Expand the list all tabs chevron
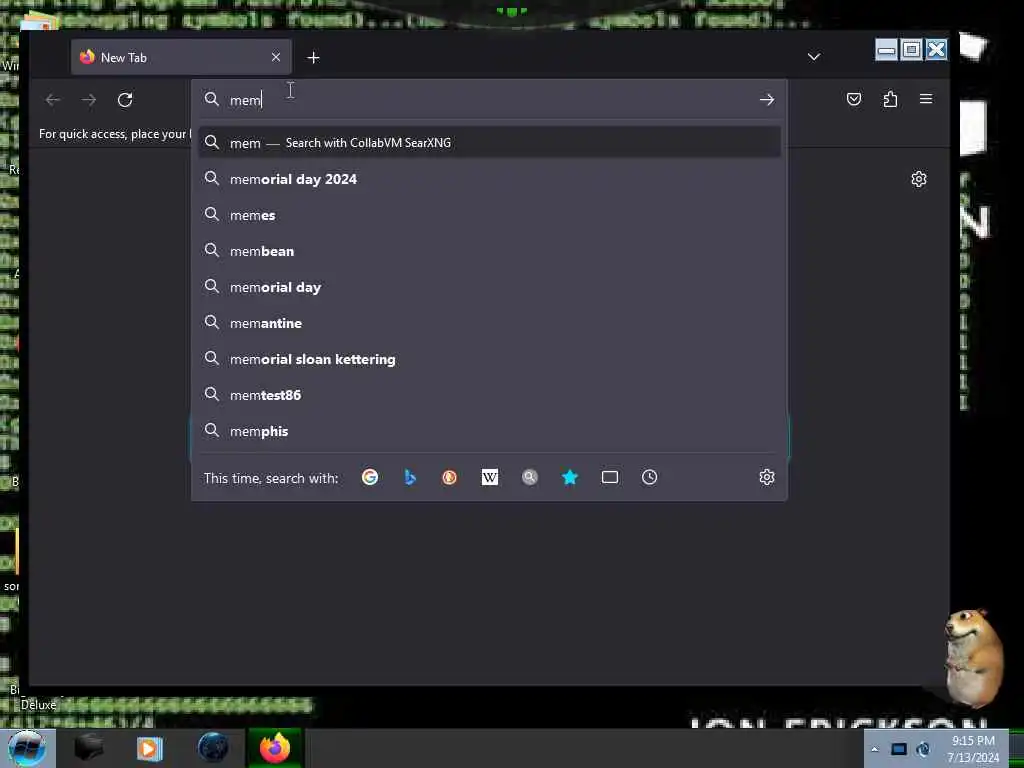 tap(814, 57)
